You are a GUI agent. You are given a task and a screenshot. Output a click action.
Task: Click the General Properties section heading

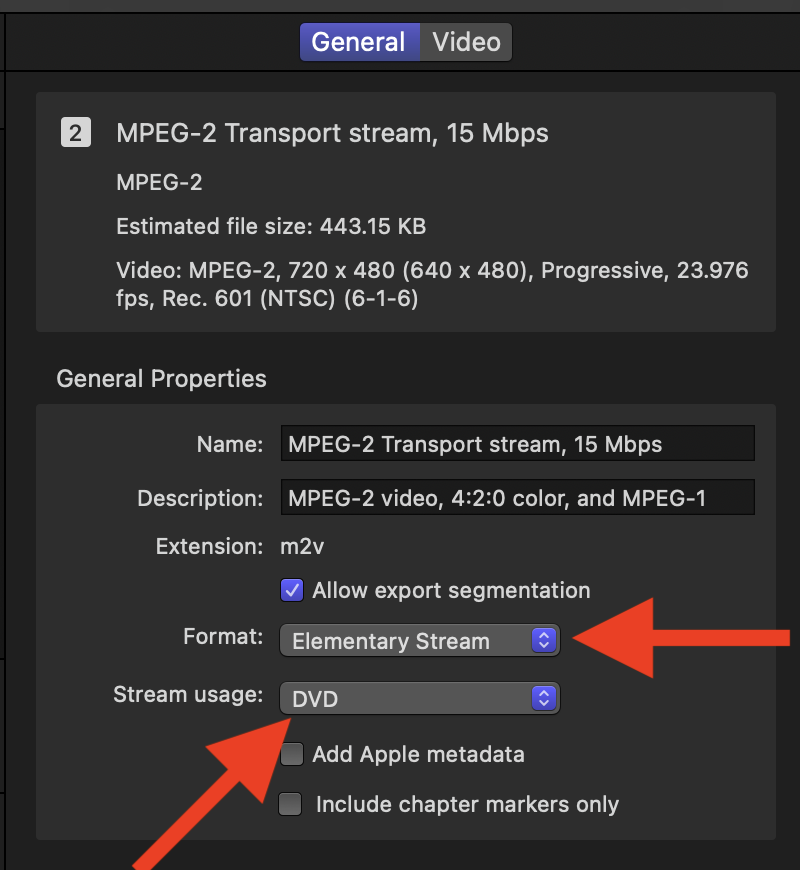coord(161,379)
